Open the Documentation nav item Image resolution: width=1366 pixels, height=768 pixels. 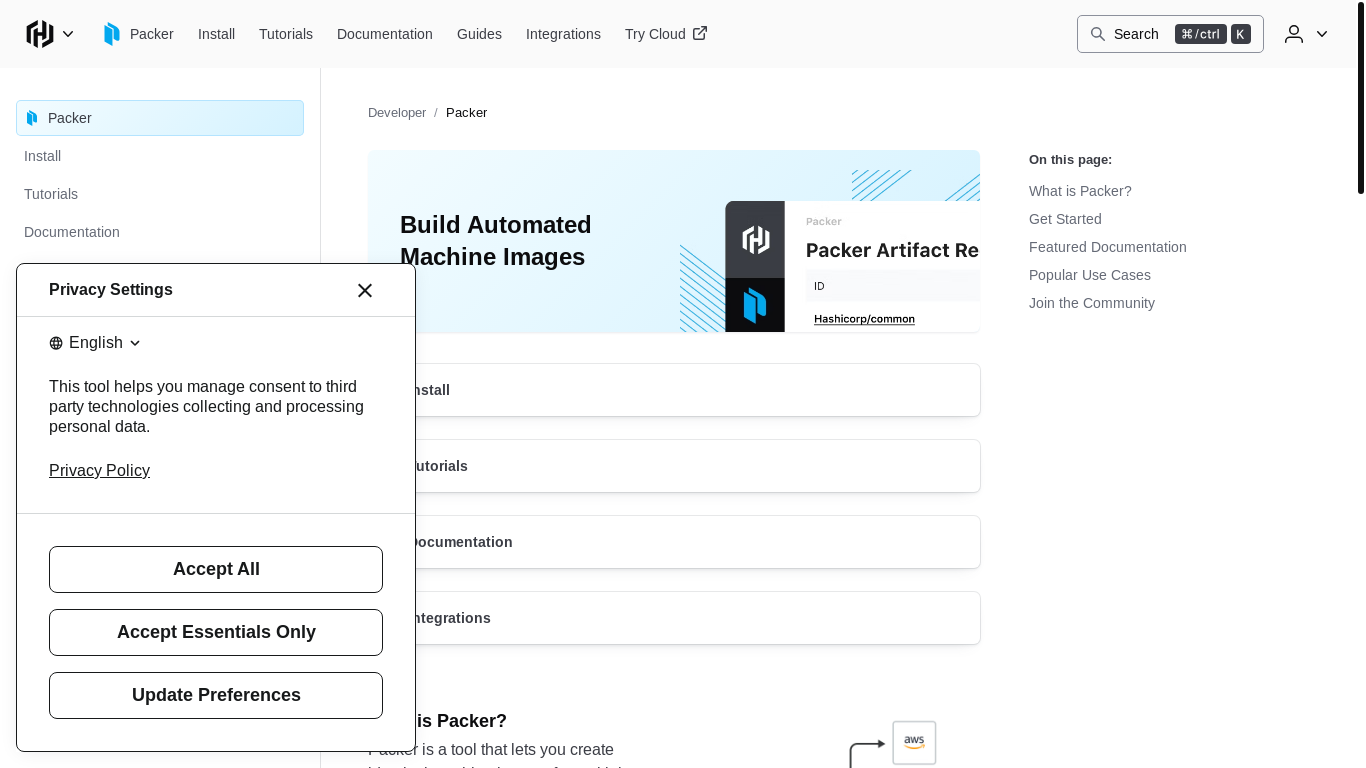pyautogui.click(x=385, y=34)
